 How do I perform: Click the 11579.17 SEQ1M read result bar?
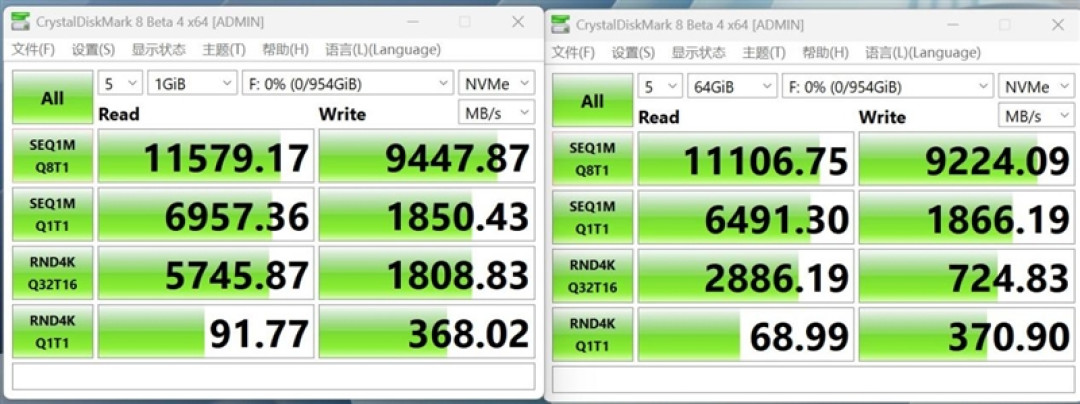click(206, 156)
